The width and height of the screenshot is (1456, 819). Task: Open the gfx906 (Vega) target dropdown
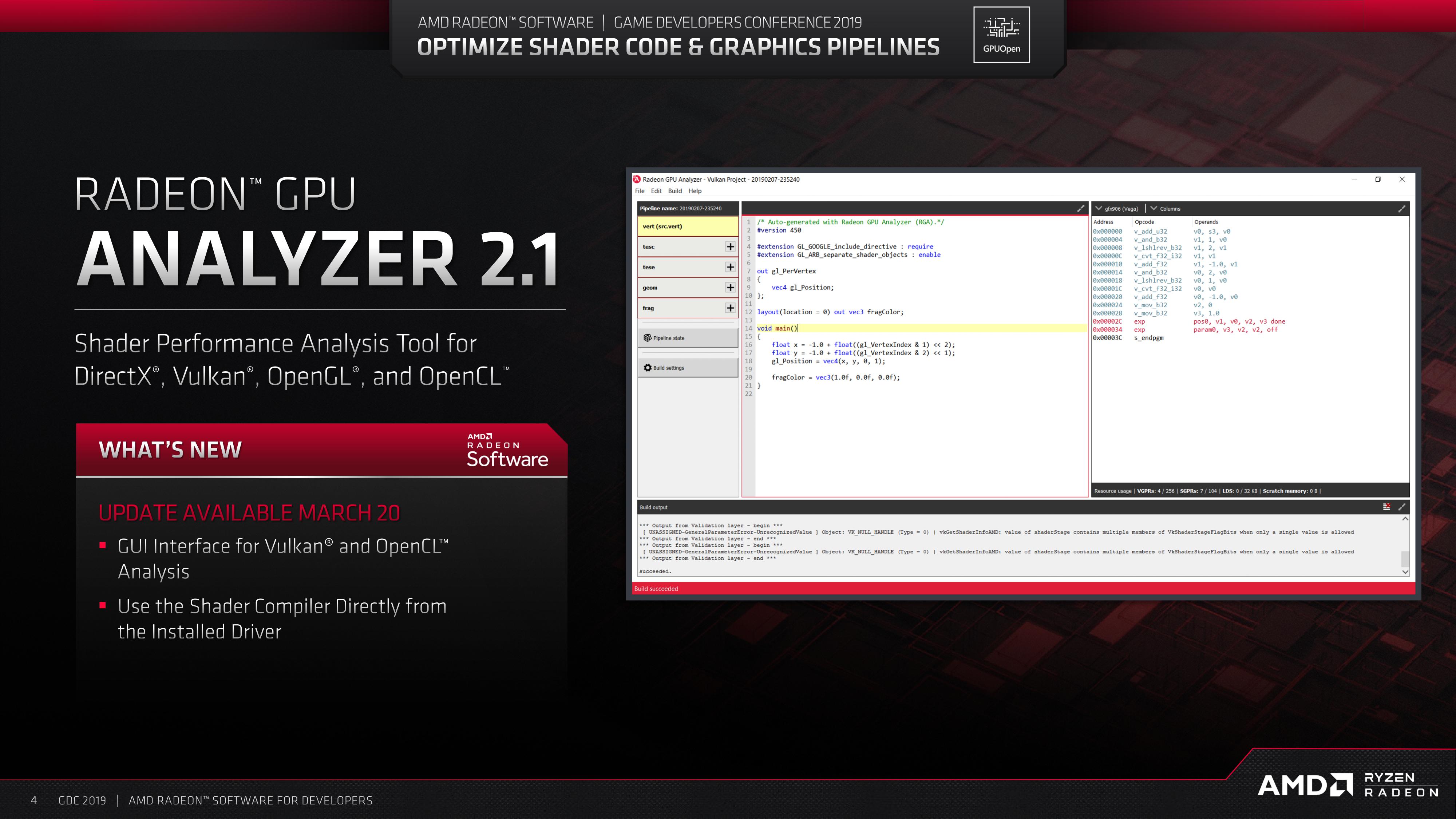coord(1117,209)
